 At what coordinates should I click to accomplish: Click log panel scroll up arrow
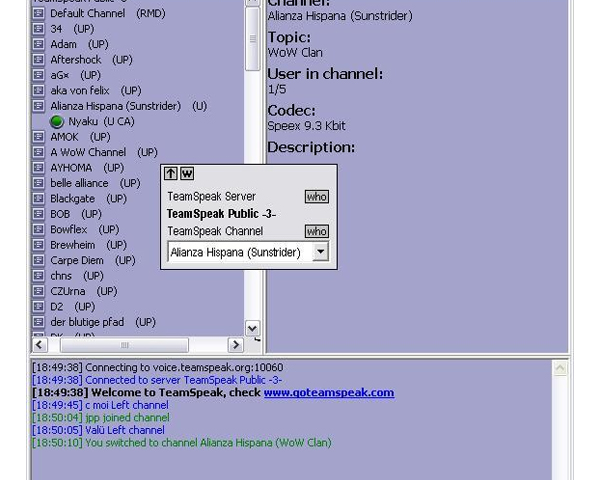pos(560,368)
